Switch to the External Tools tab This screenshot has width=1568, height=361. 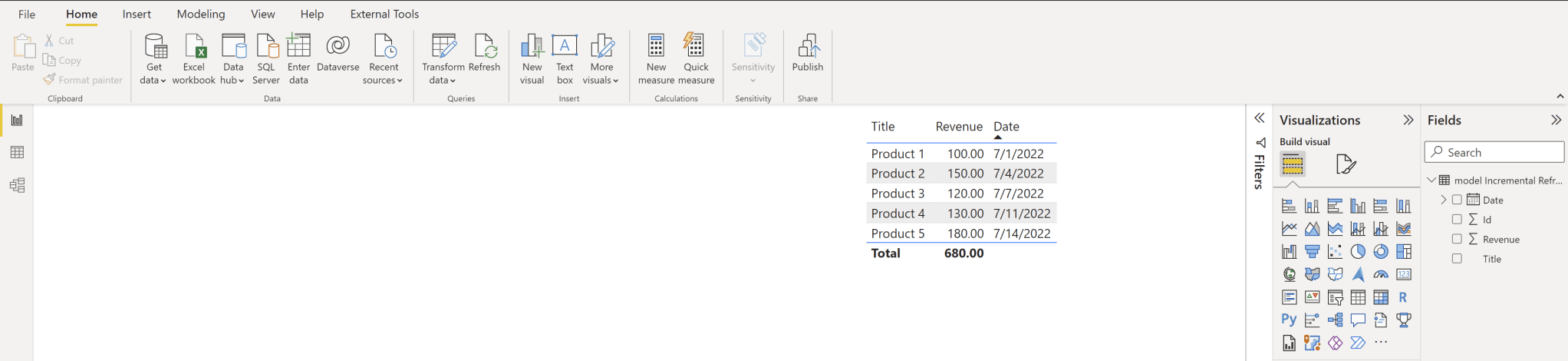[384, 14]
